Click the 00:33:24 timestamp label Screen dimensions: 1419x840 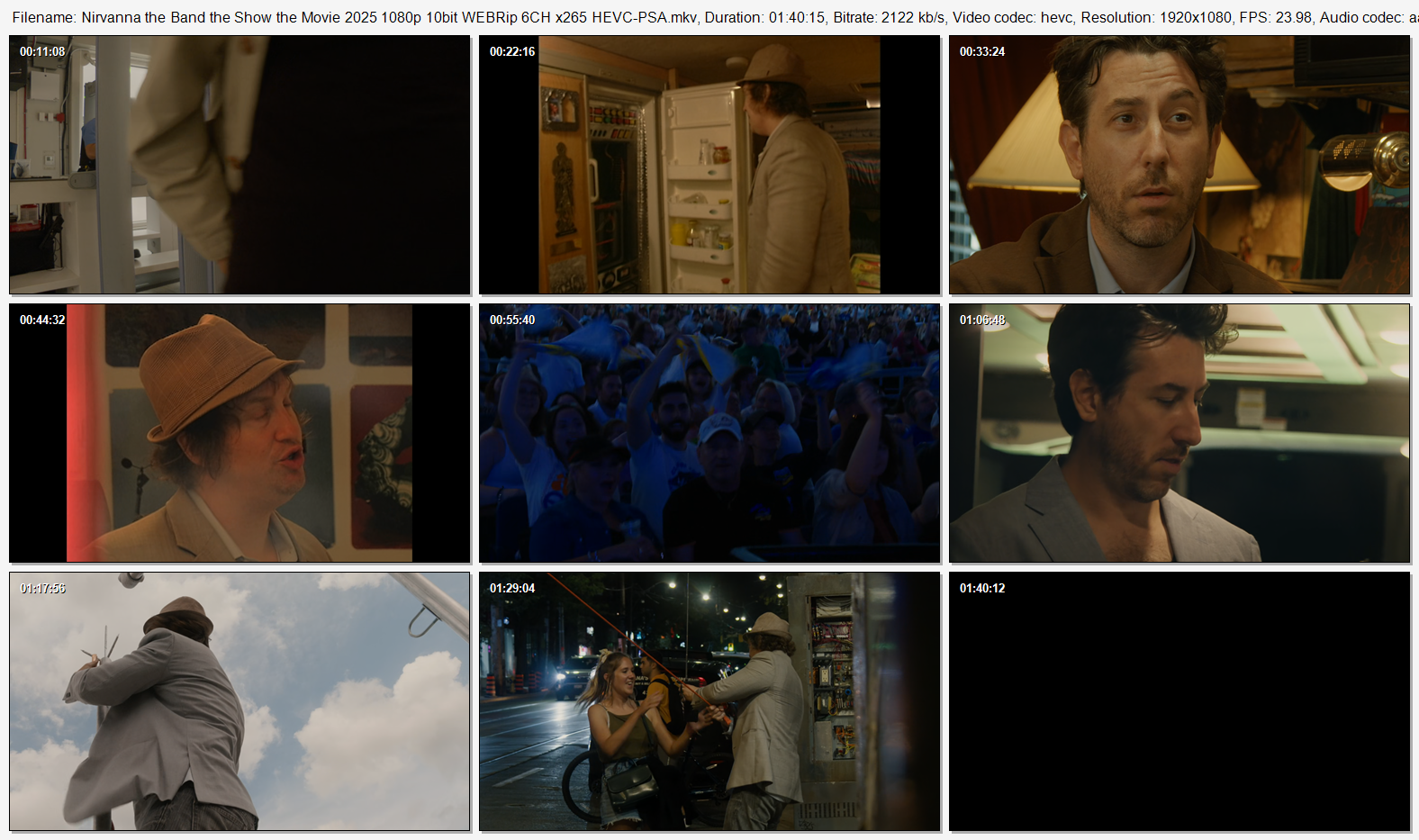[x=982, y=52]
